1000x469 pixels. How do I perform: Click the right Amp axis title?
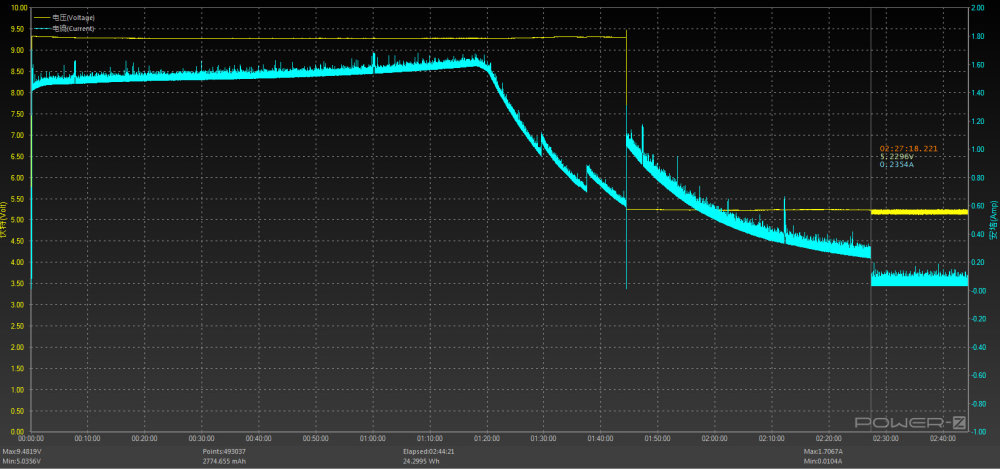(993, 222)
